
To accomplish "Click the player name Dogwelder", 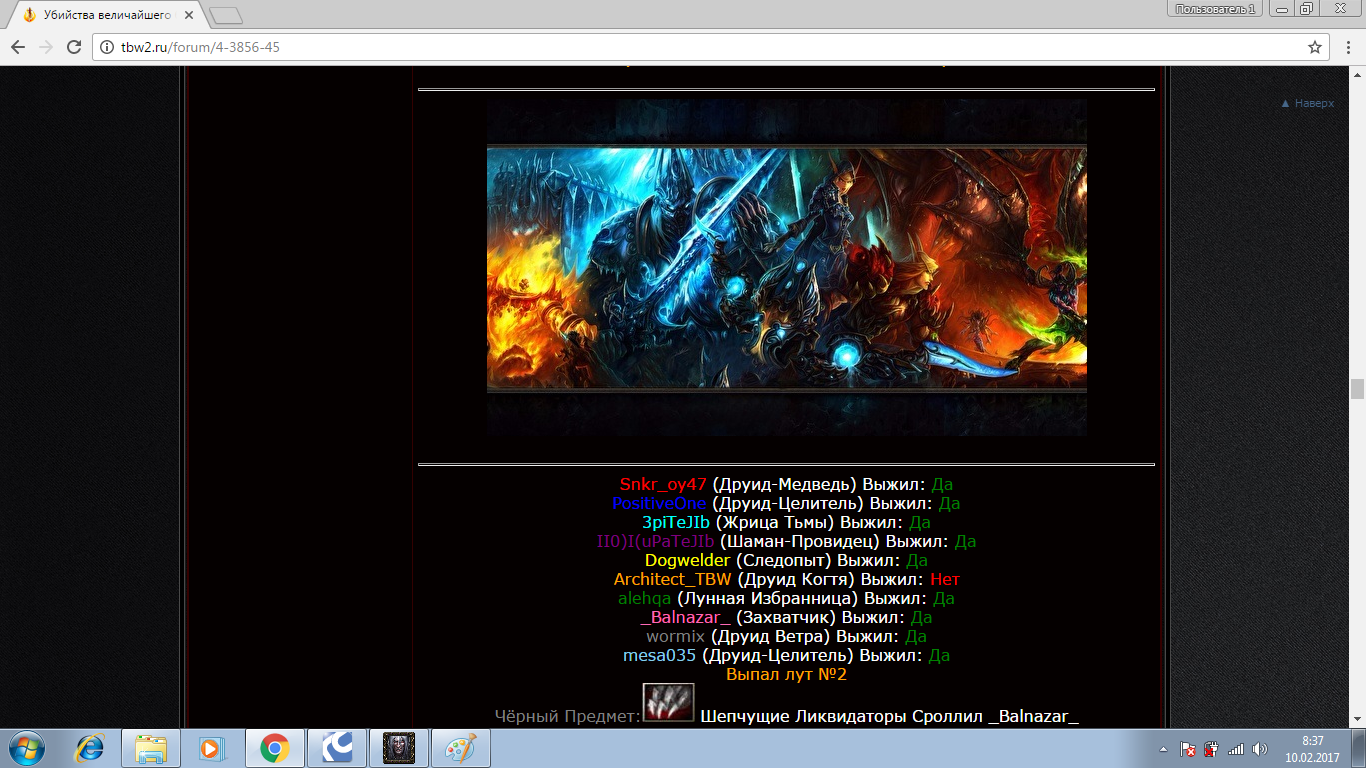I will pos(687,560).
